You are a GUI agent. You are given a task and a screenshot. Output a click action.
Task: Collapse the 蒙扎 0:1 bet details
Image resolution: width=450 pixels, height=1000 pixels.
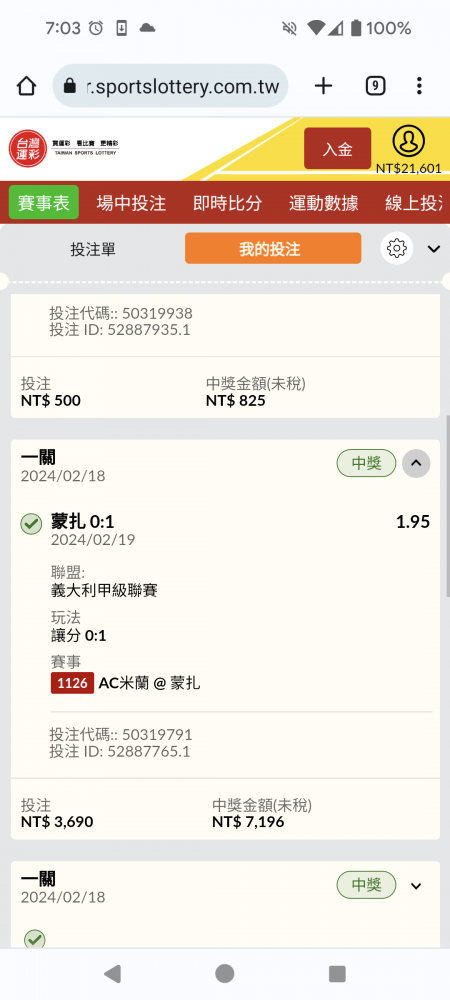[x=416, y=463]
